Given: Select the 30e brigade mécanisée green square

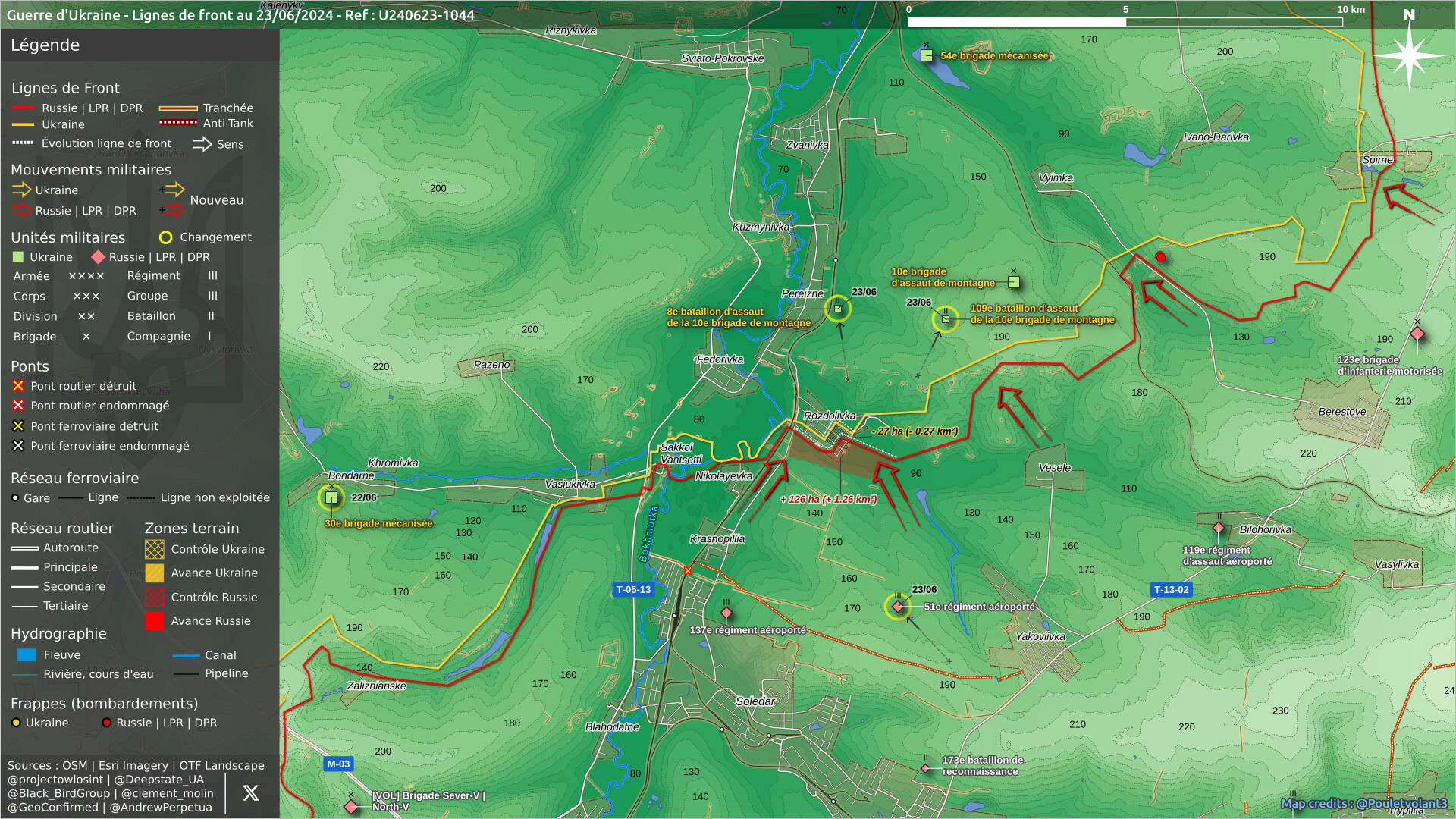Looking at the screenshot, I should [331, 498].
